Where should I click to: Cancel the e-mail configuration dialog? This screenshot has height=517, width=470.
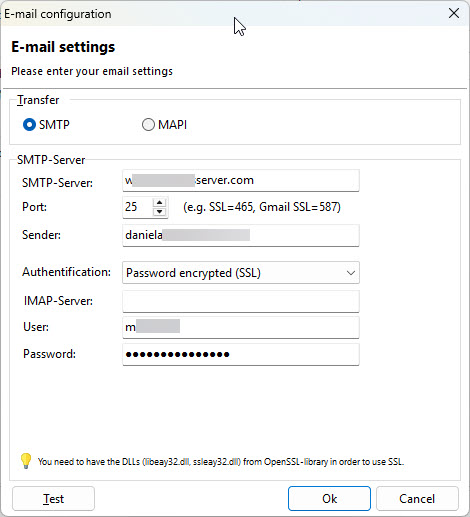(417, 499)
